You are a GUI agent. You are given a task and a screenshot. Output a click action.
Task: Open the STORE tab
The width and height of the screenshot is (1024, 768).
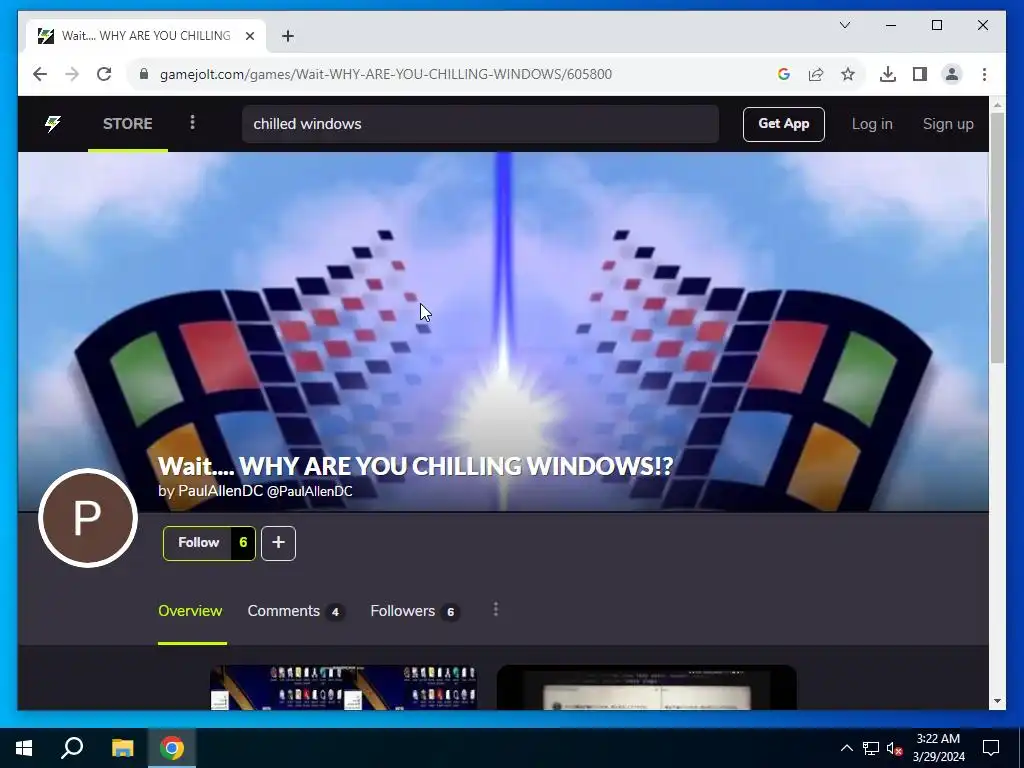tap(127, 123)
